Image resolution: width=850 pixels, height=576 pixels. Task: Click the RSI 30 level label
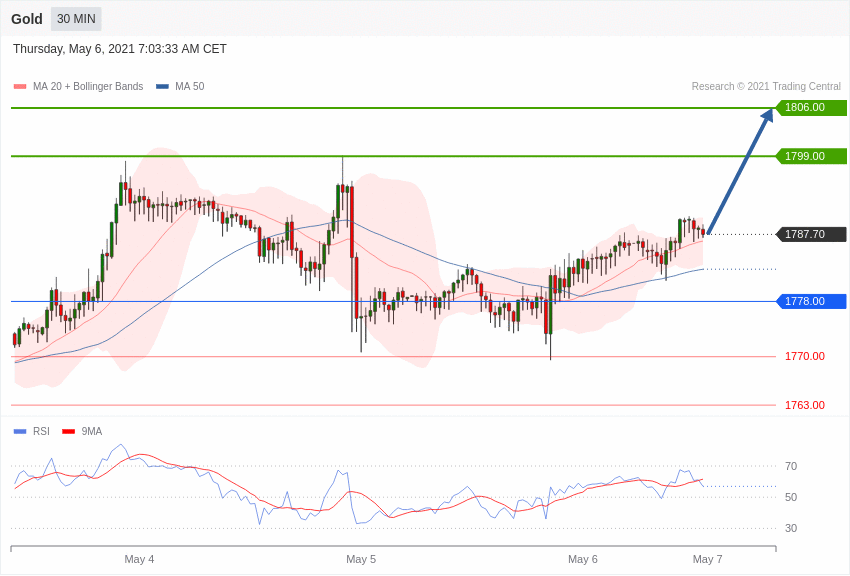790,528
